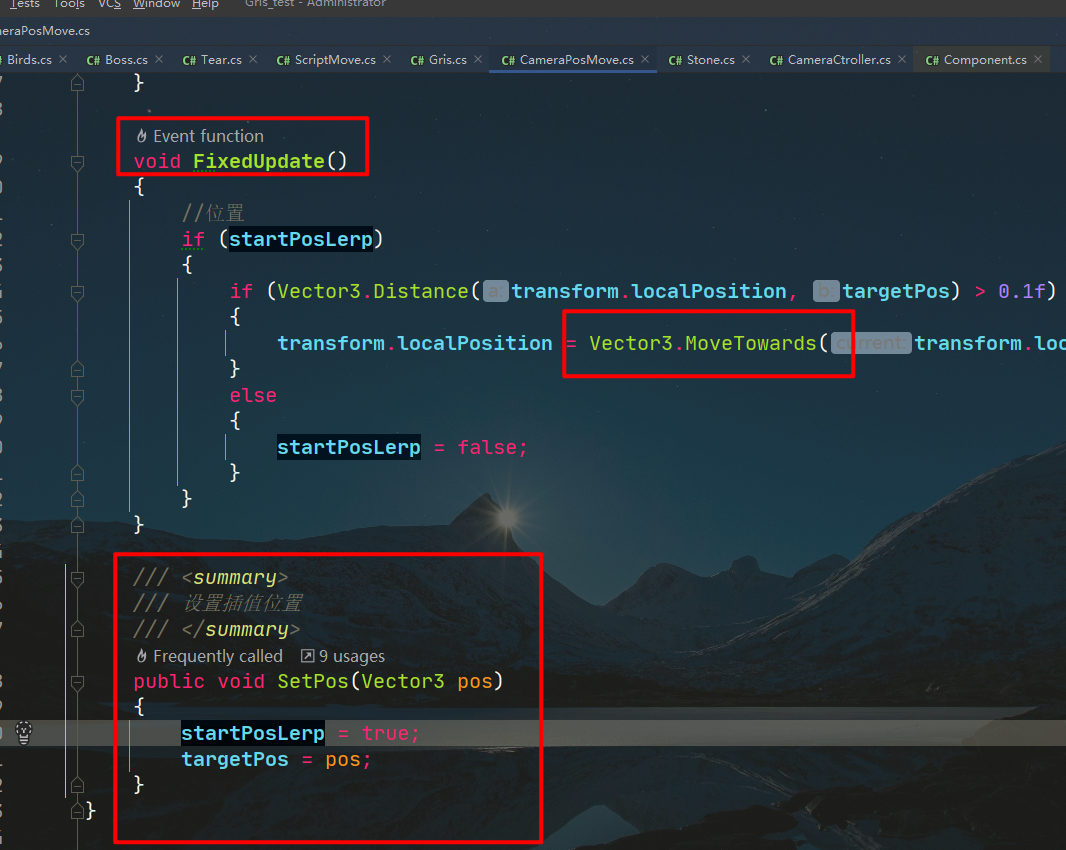Click the lightbulb quick-fix icon in the gutter

pos(25,733)
